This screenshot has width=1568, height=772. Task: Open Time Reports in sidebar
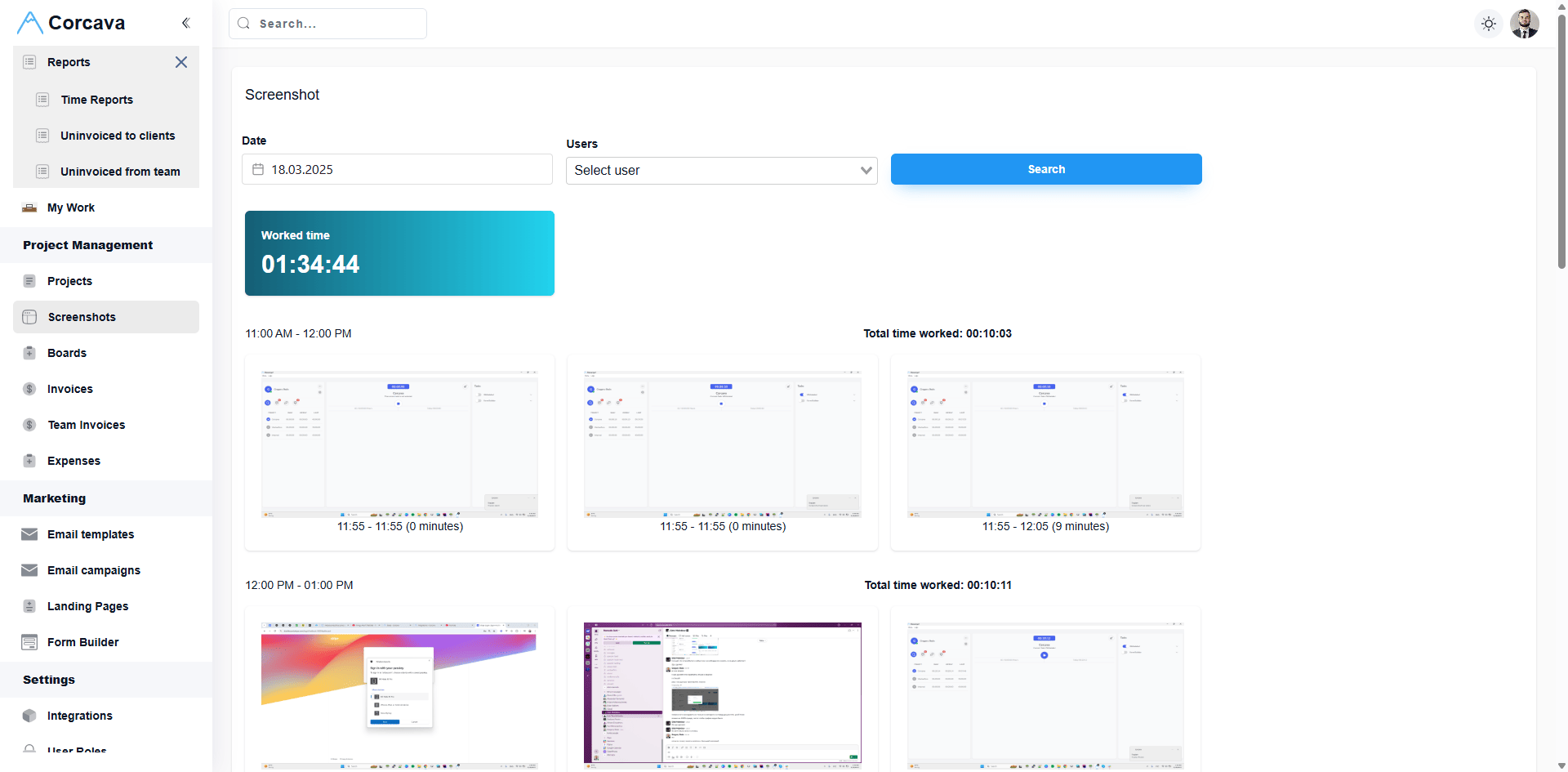[96, 100]
